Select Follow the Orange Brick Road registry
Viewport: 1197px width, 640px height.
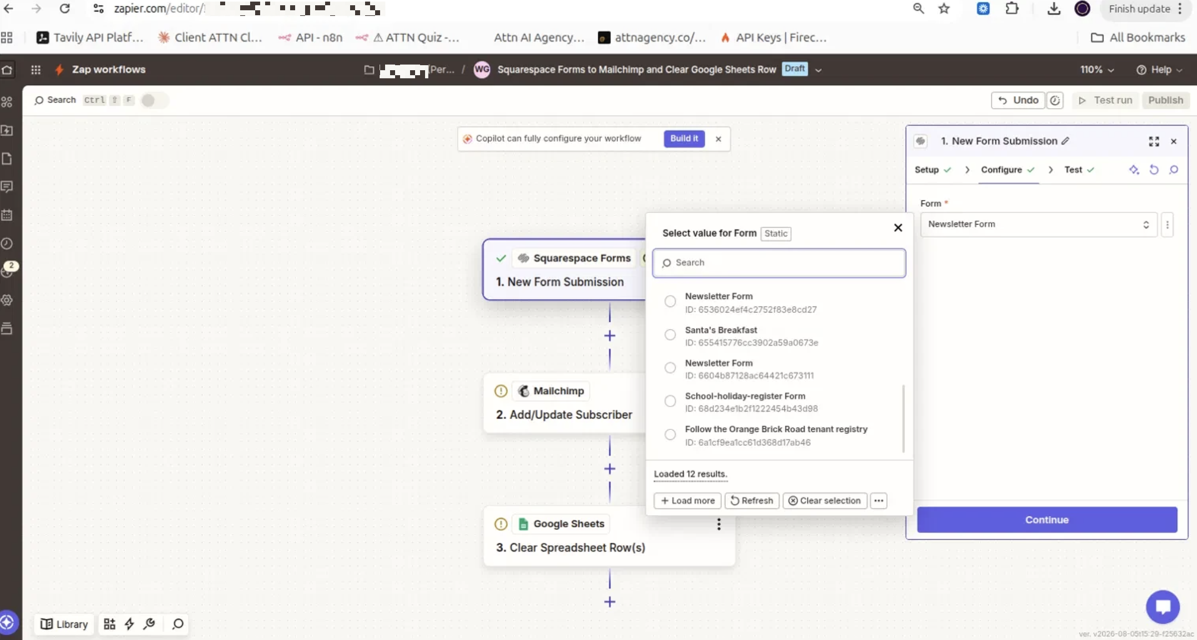click(669, 435)
